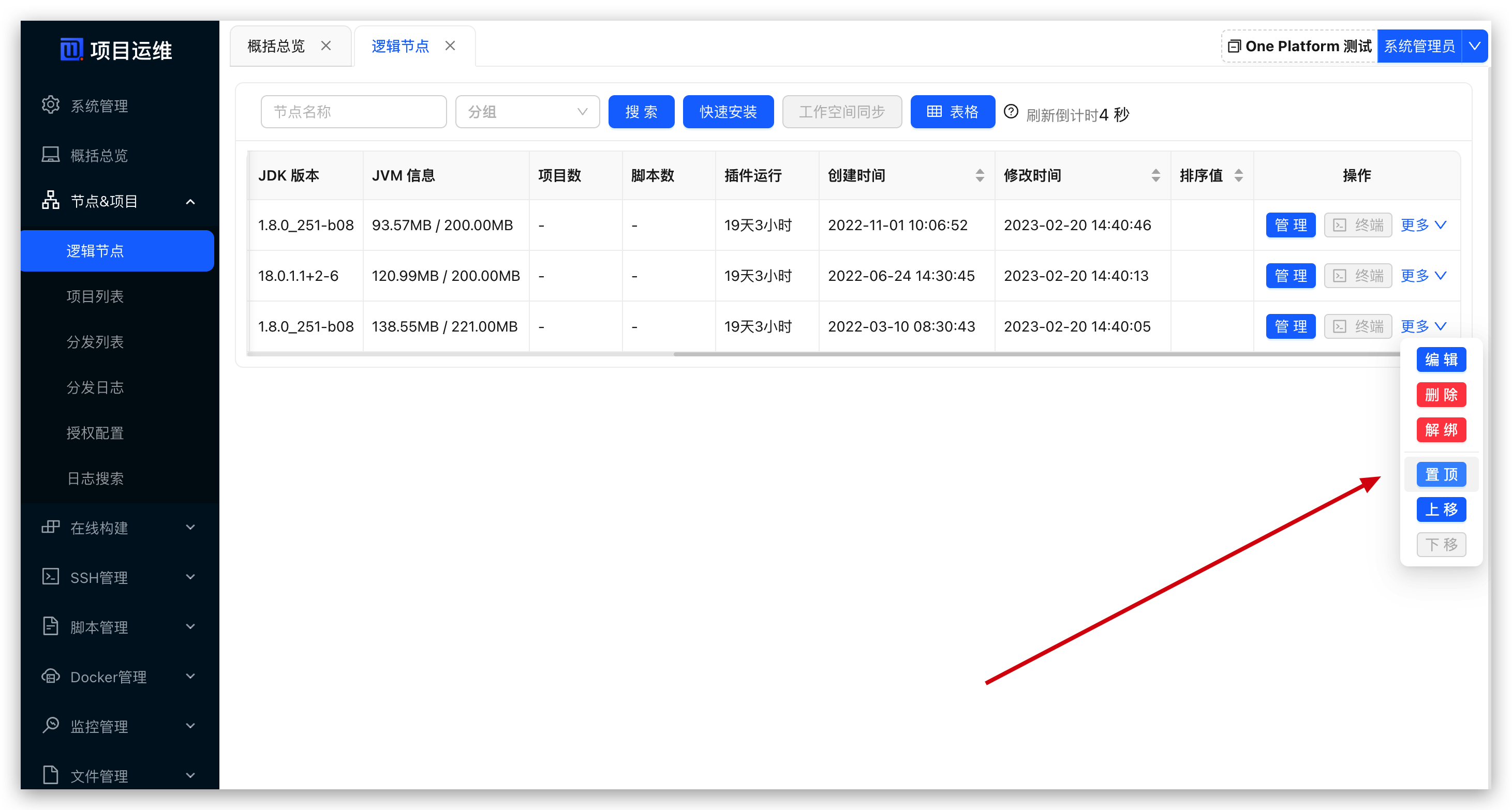Select 置顶 in the more dropdown menu

click(x=1441, y=474)
